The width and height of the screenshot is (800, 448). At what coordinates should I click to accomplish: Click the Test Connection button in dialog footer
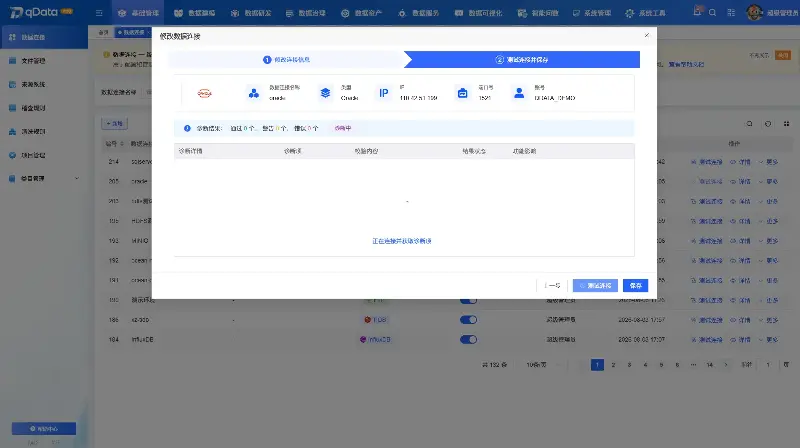pos(595,286)
